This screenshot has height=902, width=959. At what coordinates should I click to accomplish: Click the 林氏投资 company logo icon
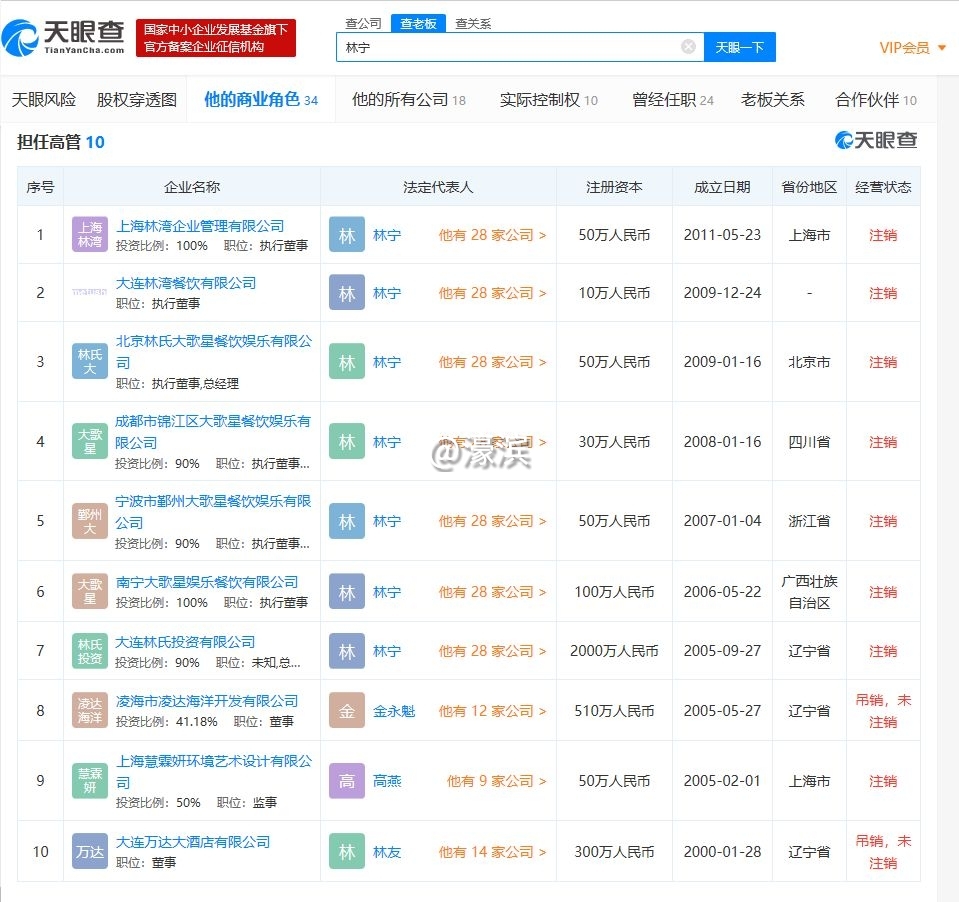click(x=90, y=651)
